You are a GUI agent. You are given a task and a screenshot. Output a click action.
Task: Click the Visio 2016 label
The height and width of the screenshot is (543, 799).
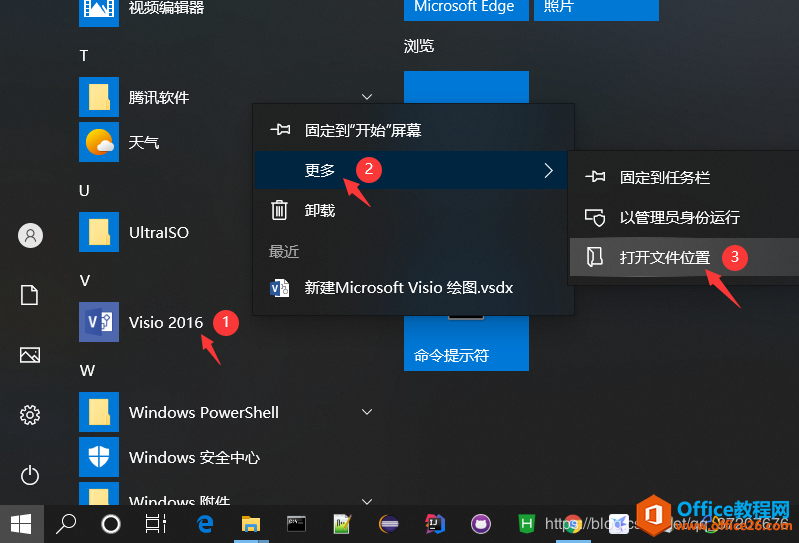(x=166, y=322)
